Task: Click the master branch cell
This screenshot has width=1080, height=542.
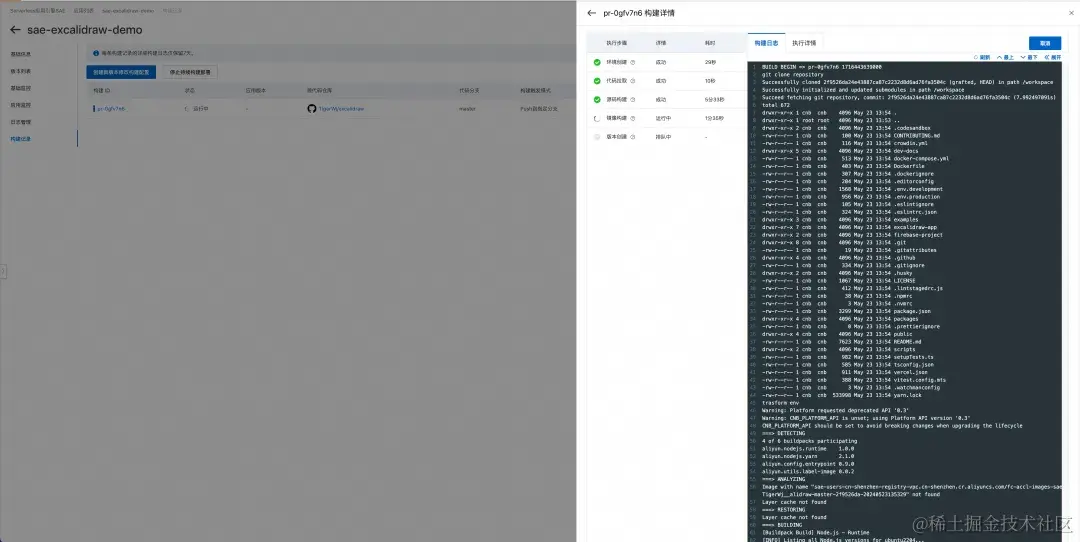Action: click(x=468, y=109)
